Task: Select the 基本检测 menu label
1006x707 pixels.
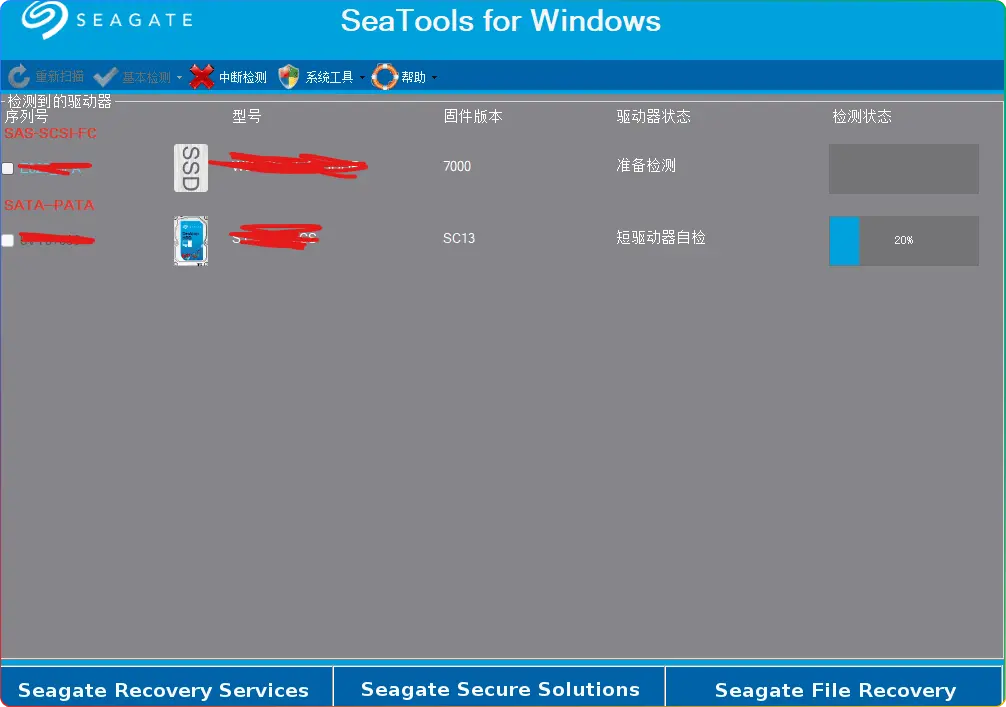Action: pyautogui.click(x=146, y=77)
